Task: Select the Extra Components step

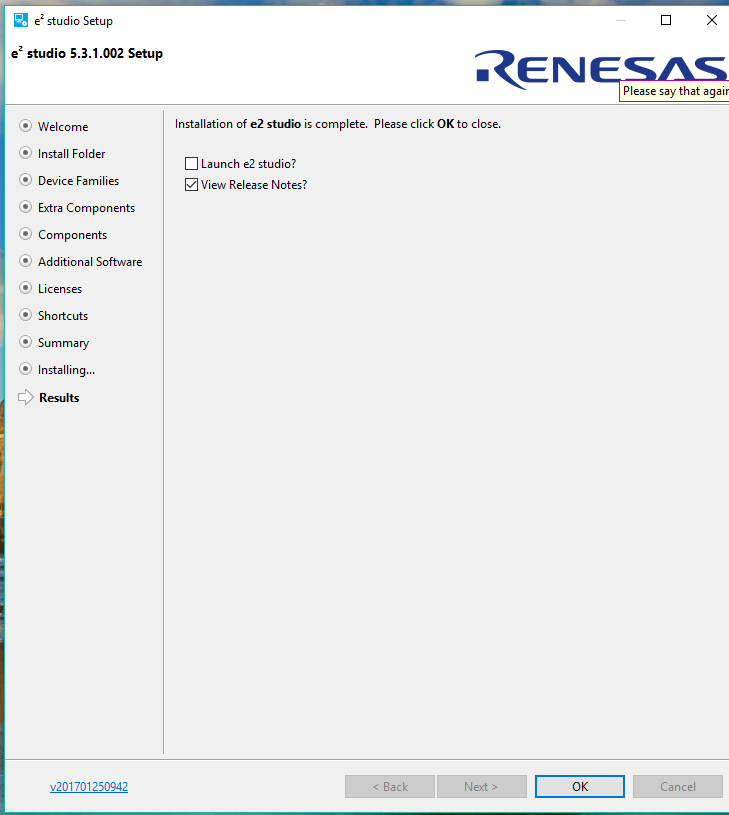Action: 86,208
